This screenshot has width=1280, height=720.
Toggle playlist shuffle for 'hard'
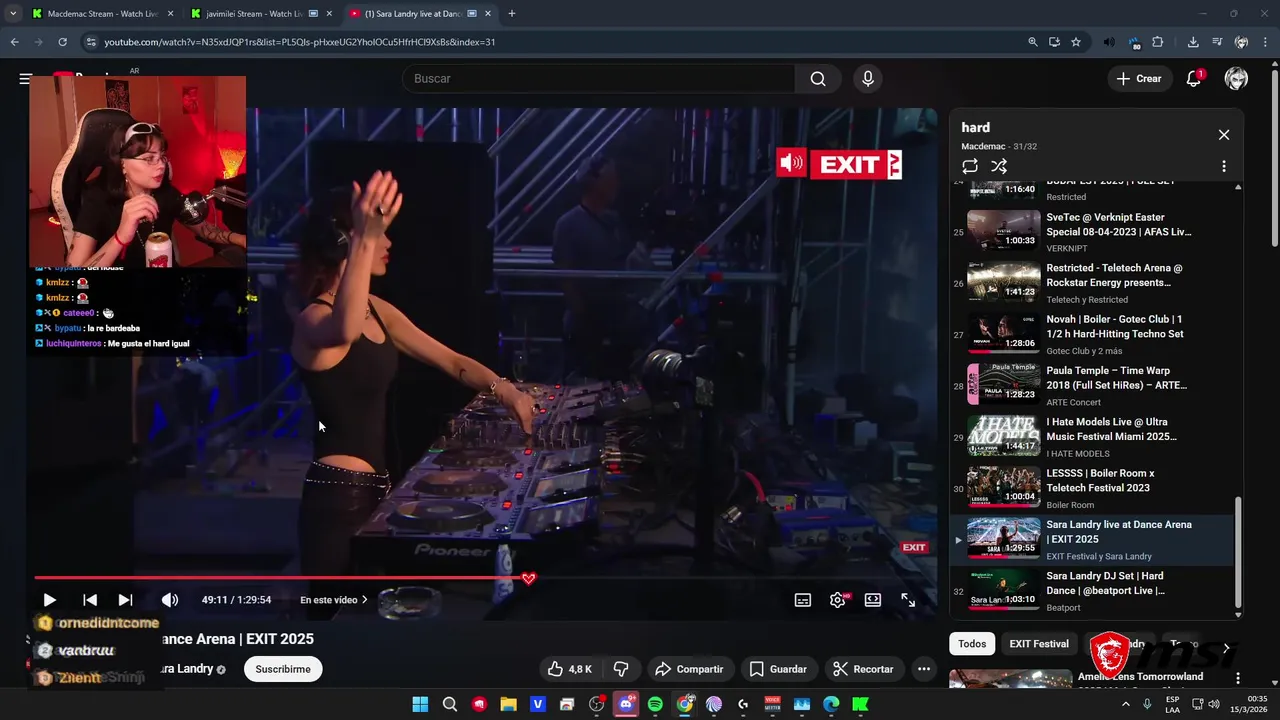(999, 167)
